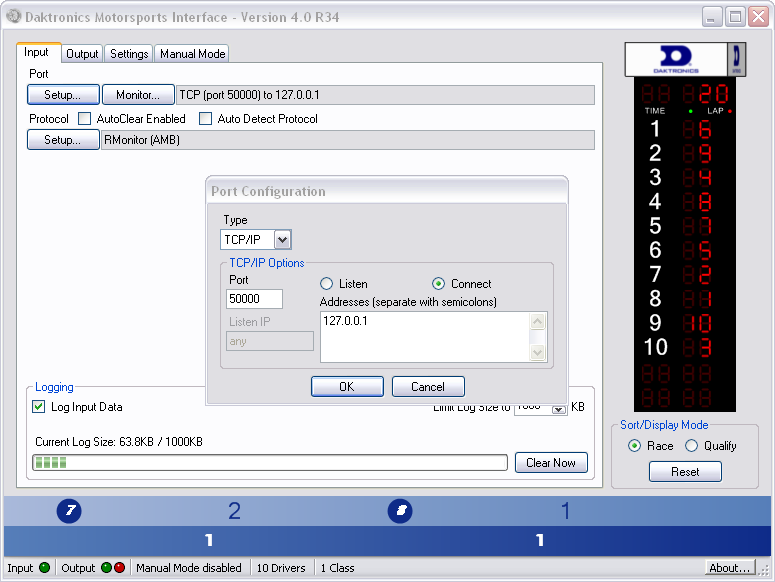
Task: Click the green Output status light
Action: click(106, 568)
